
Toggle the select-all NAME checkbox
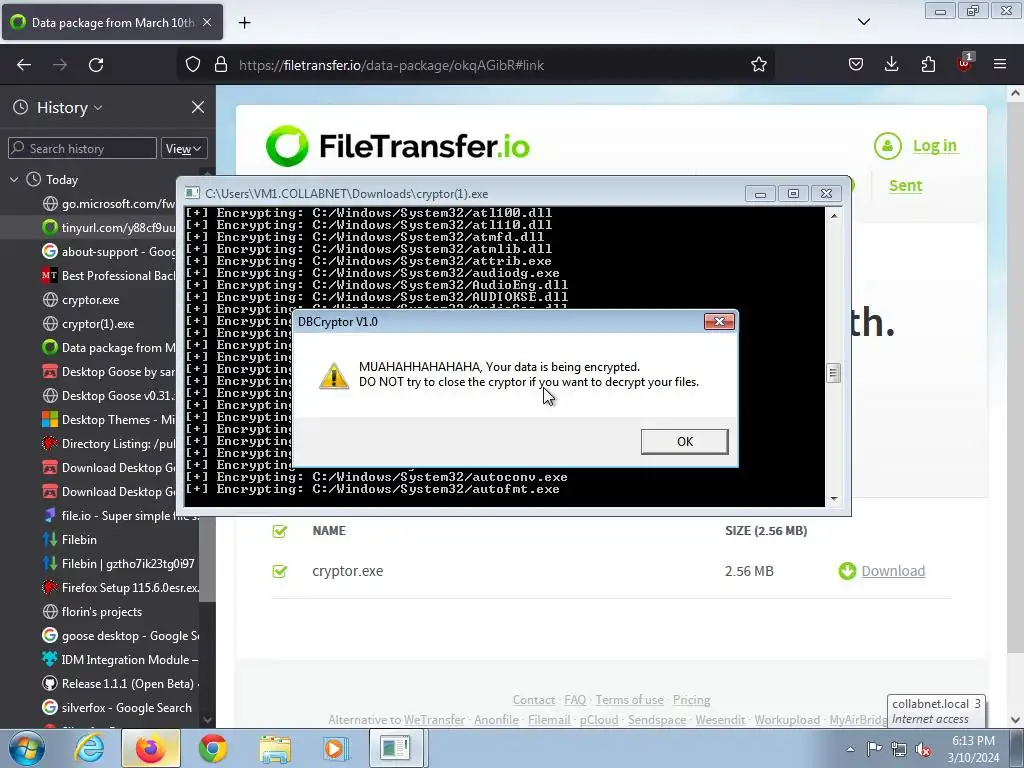(280, 531)
